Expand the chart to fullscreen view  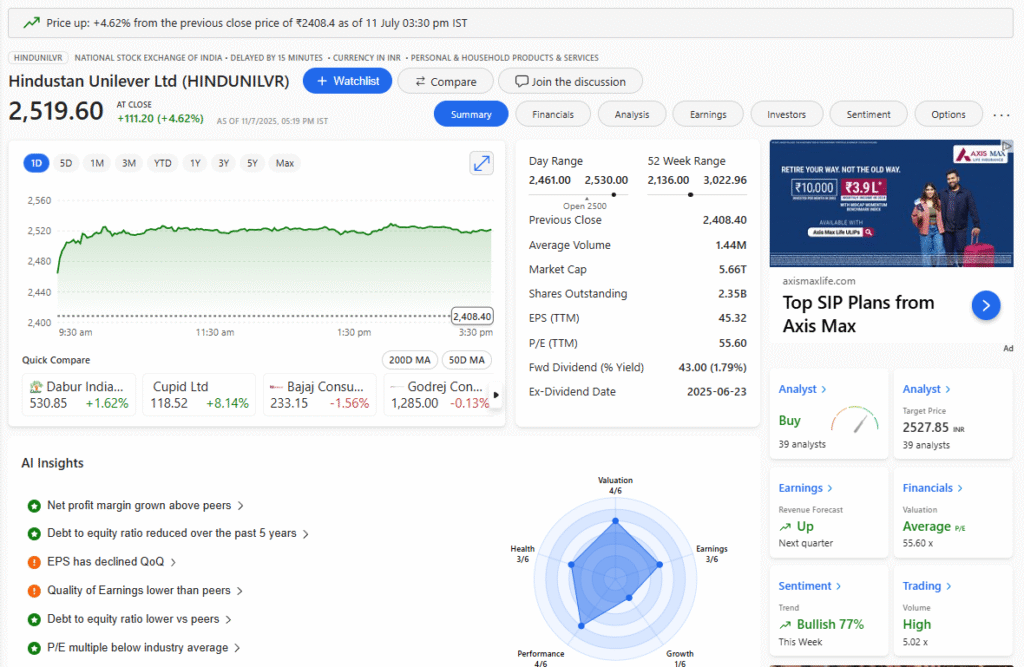pyautogui.click(x=481, y=163)
